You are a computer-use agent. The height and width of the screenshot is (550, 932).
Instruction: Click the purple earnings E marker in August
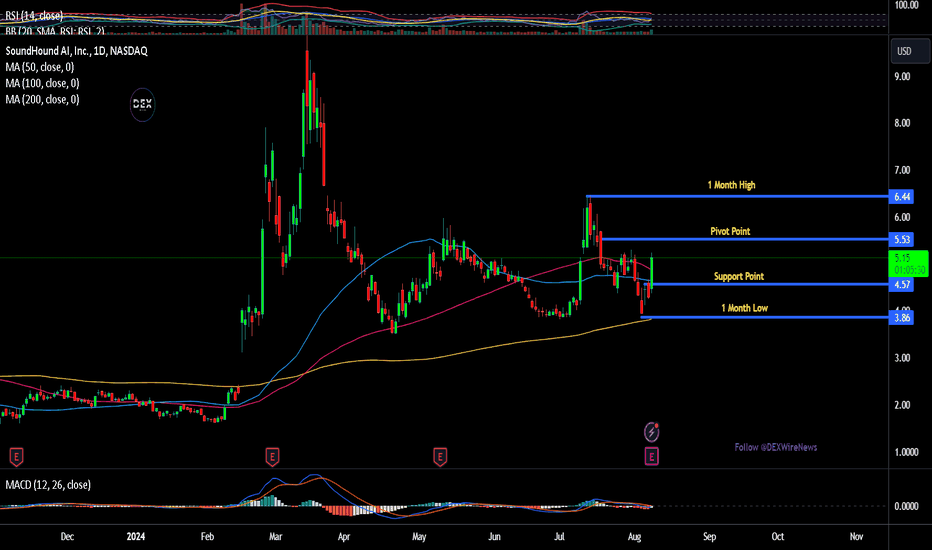651,457
